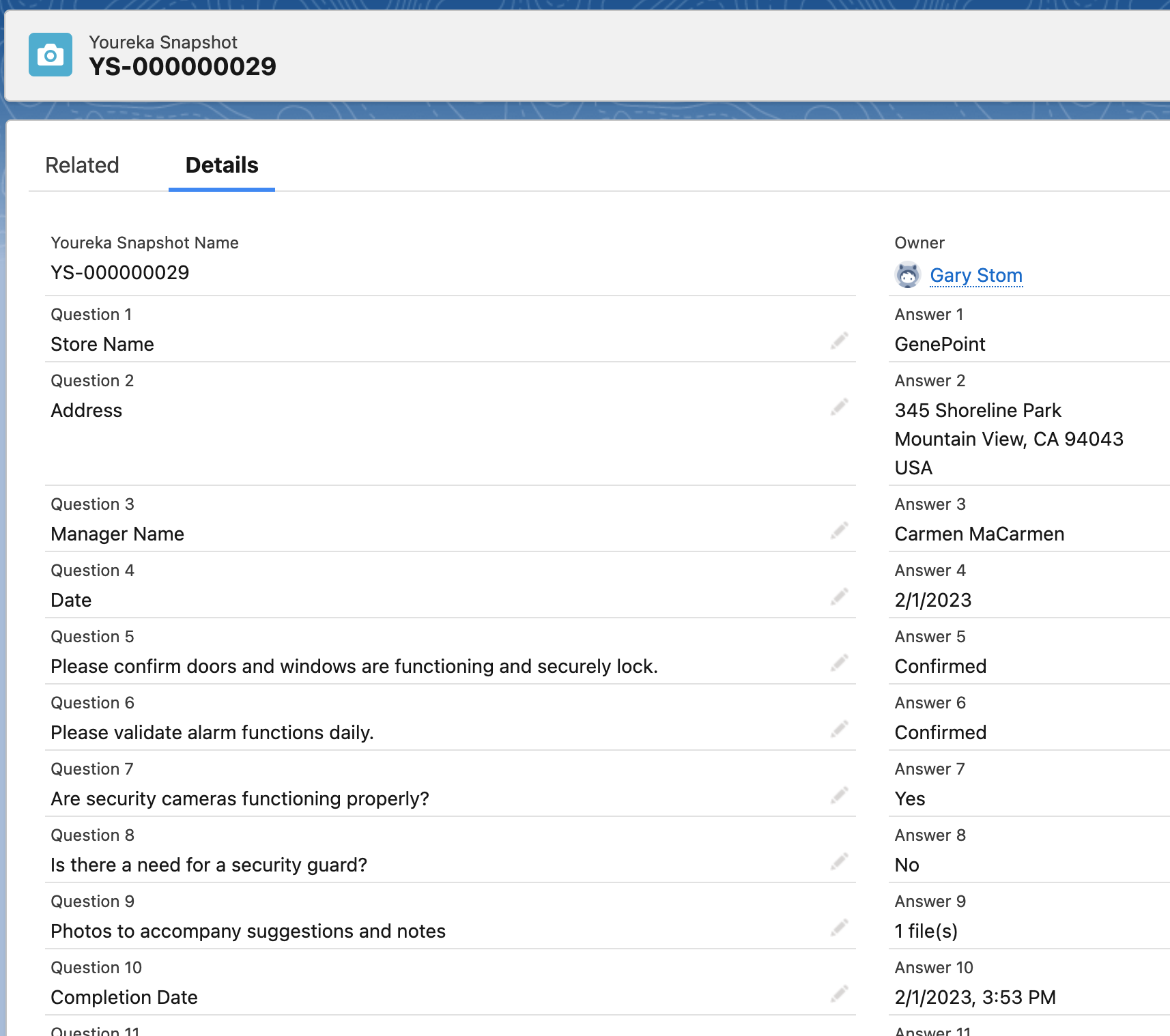Switch to the Related tab
1170x1036 pixels.
(x=82, y=165)
